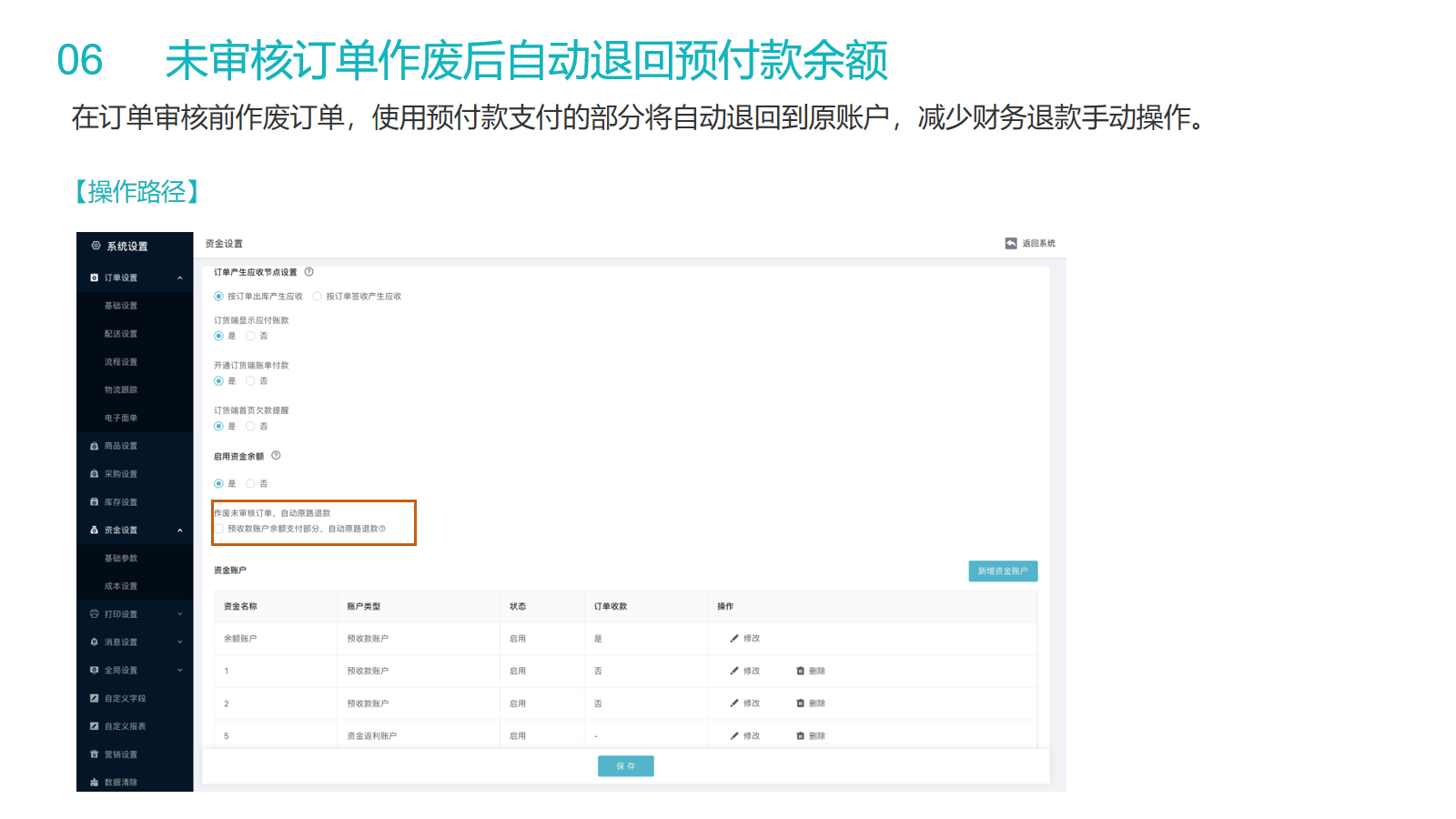Open the 电子面单 submenu item
This screenshot has height=819, width=1456.
[121, 418]
